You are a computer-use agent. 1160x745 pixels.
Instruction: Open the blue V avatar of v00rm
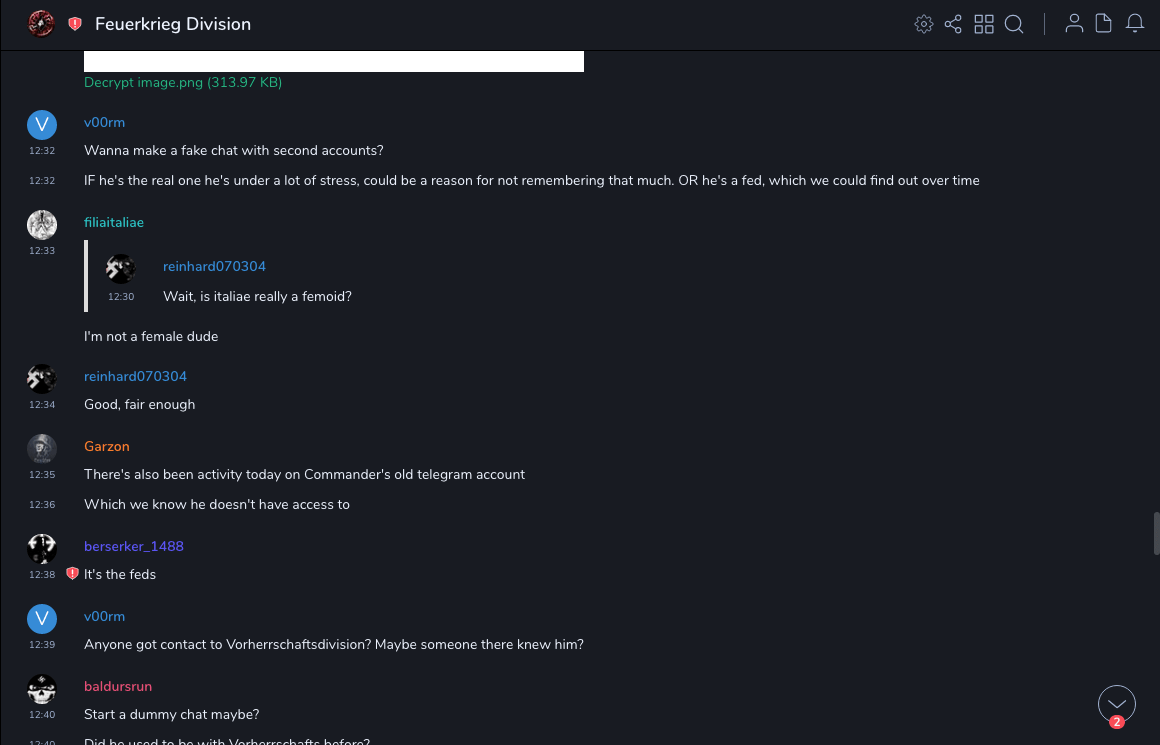point(41,125)
